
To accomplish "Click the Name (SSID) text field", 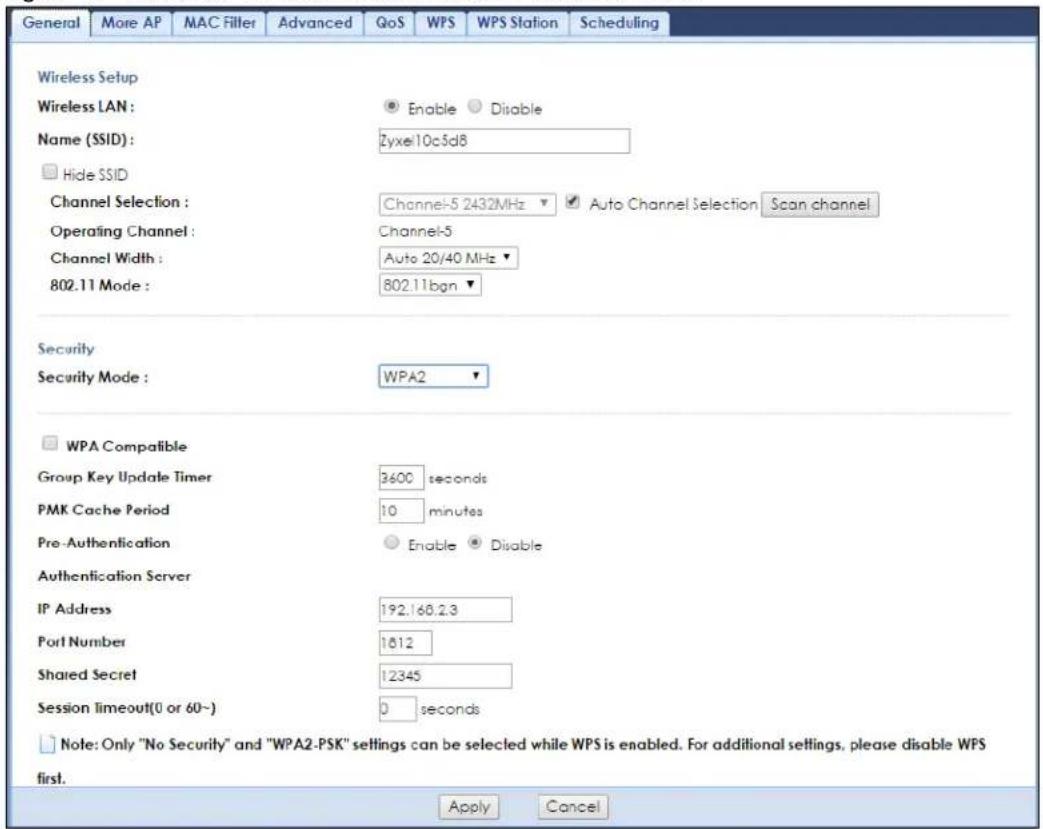I will 504,141.
